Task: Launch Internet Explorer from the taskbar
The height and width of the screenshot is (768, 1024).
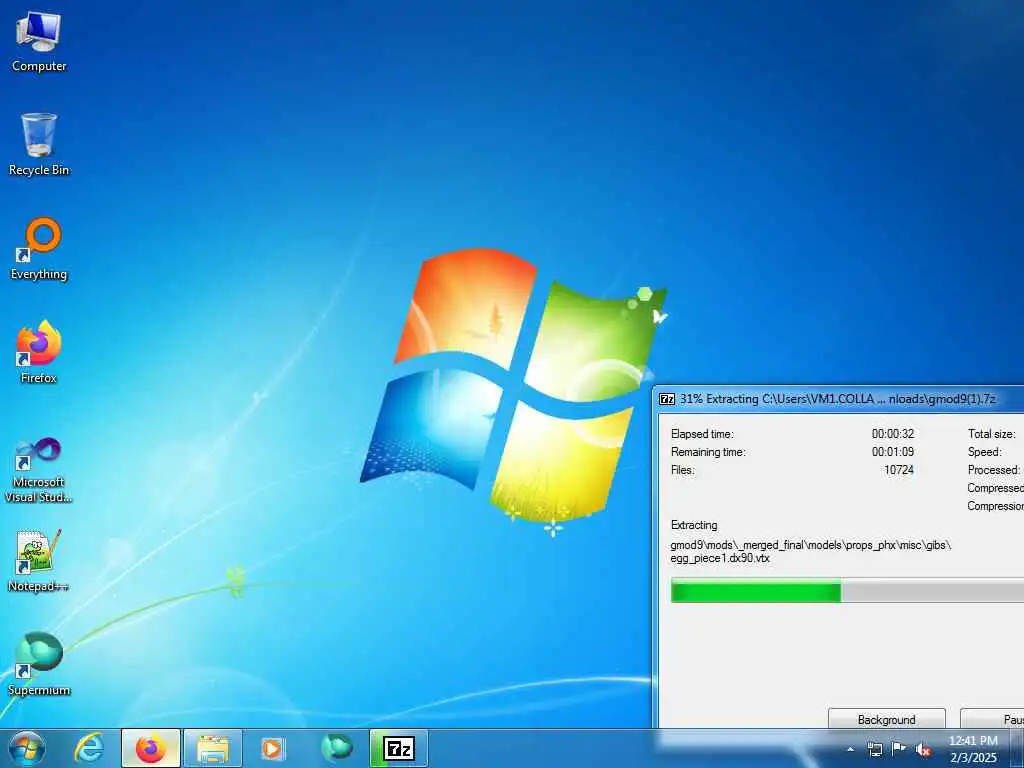Action: tap(89, 748)
